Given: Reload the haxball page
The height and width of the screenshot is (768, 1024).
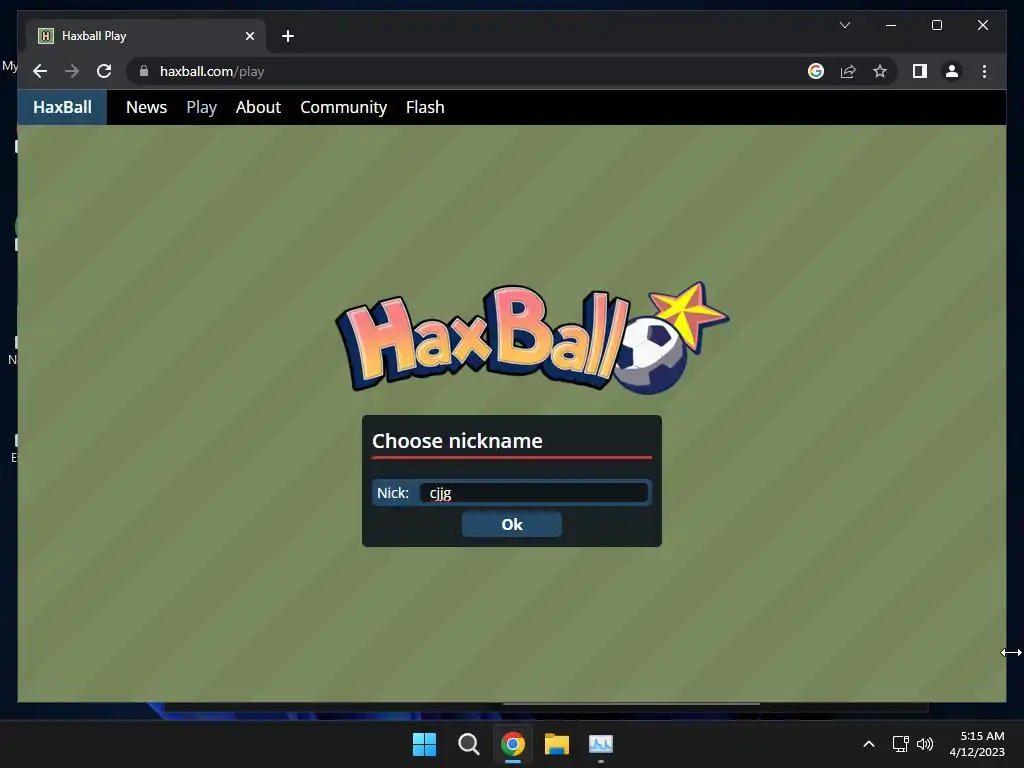Looking at the screenshot, I should tap(104, 71).
